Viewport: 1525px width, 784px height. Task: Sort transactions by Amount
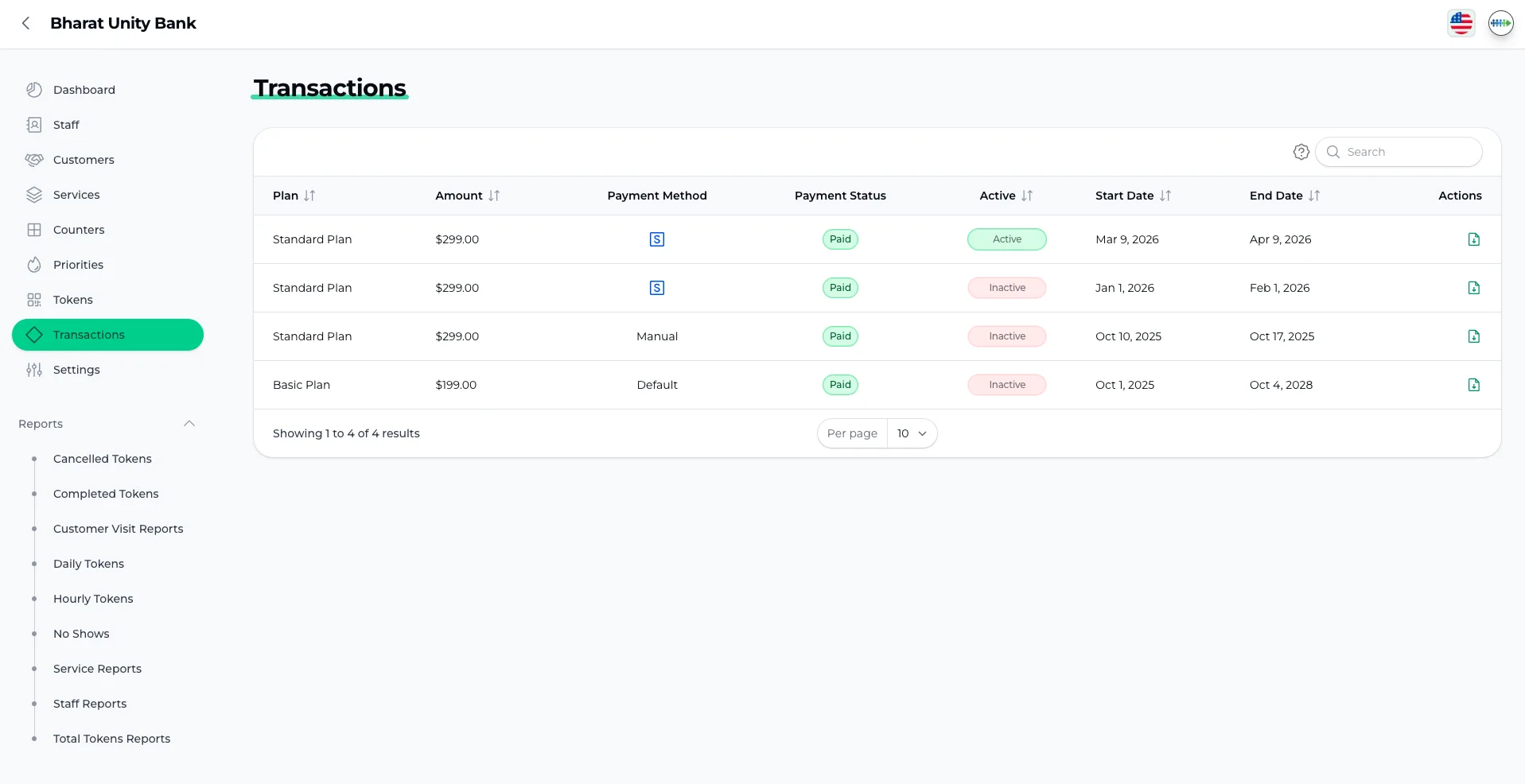[x=494, y=196]
